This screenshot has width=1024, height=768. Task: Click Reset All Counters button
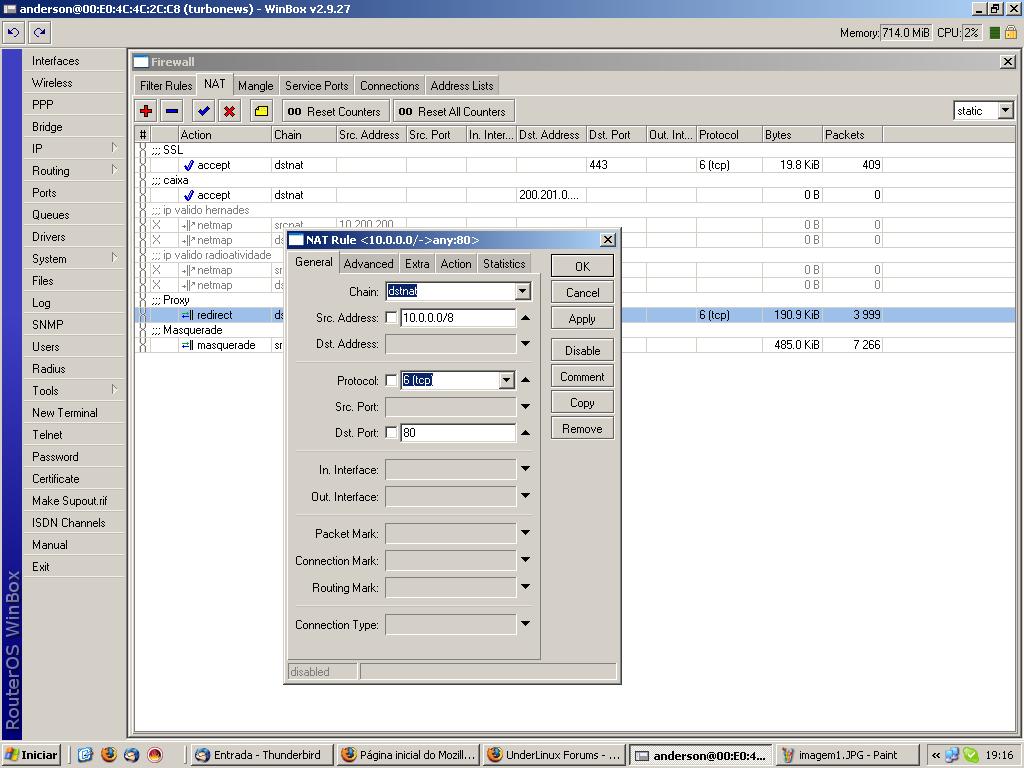pos(452,111)
